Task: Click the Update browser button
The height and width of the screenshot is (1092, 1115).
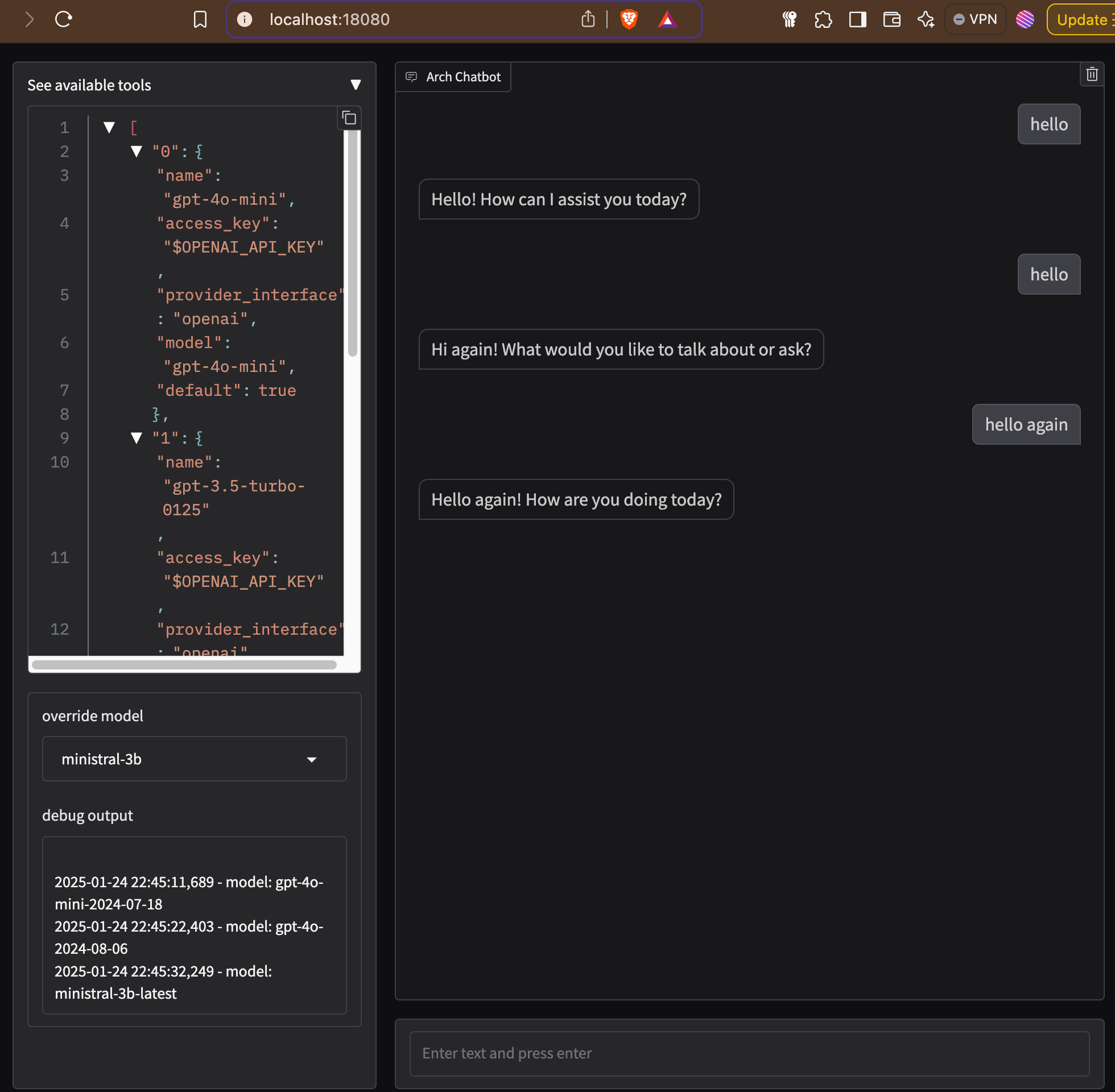Action: (1082, 19)
